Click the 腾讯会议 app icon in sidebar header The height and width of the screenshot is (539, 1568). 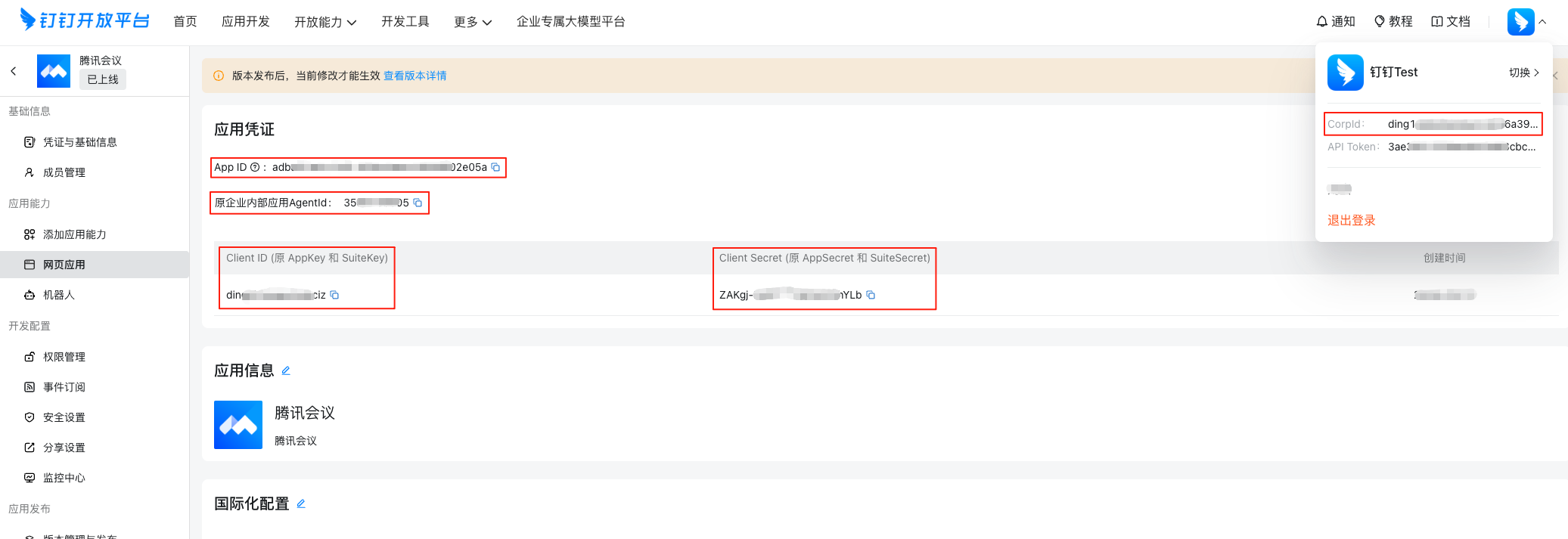point(54,71)
